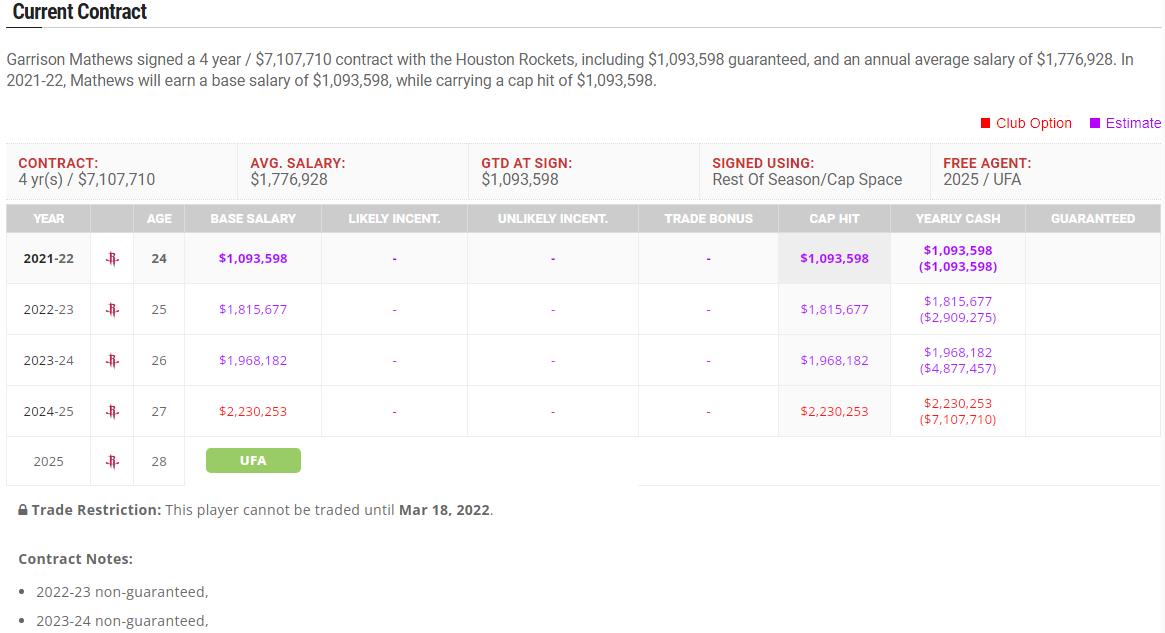
Task: Select the BASE SALARY column header
Action: tap(253, 218)
